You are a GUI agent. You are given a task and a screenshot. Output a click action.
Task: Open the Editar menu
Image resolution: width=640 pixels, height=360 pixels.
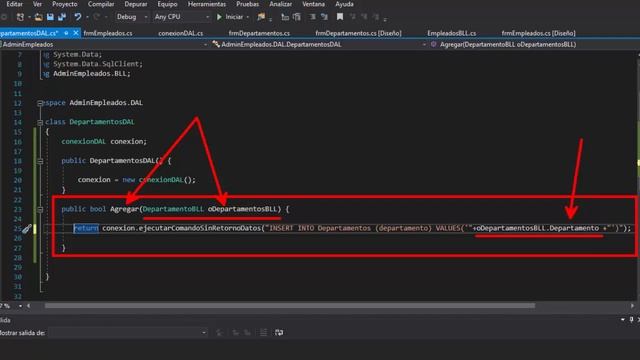(x=14, y=4)
